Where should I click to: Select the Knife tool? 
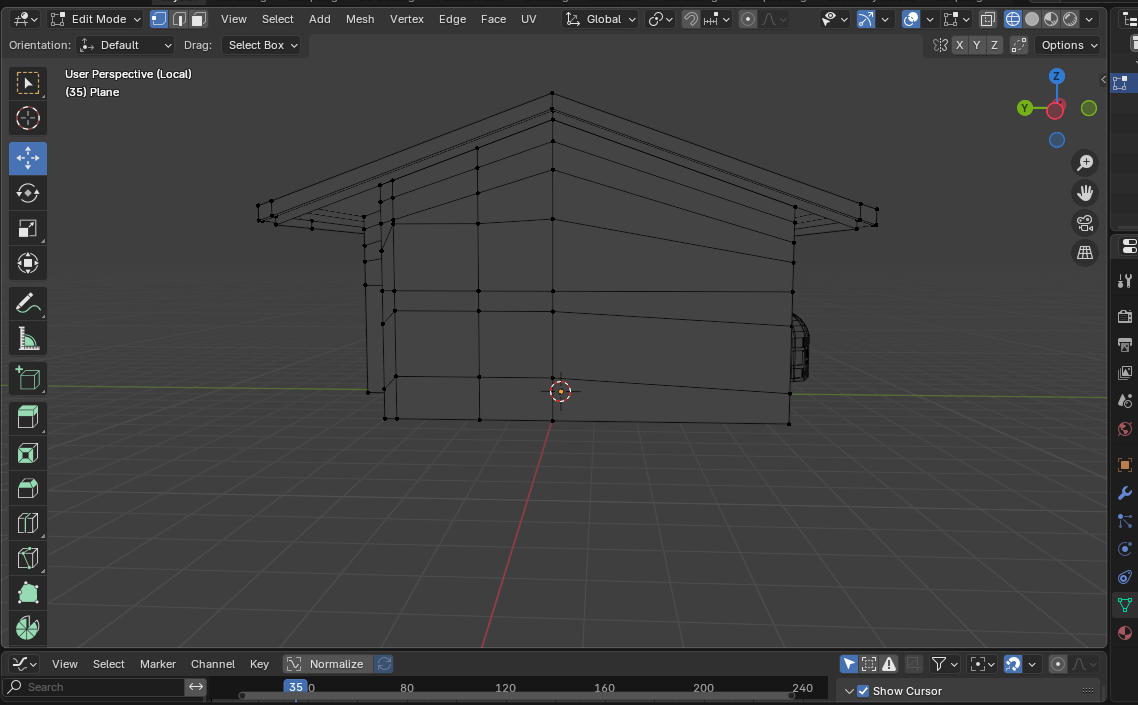coord(28,558)
